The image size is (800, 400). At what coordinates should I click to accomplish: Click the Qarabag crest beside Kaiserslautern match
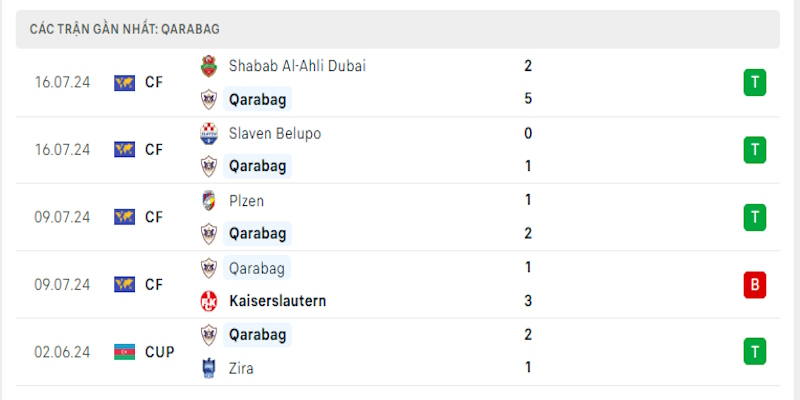208,268
